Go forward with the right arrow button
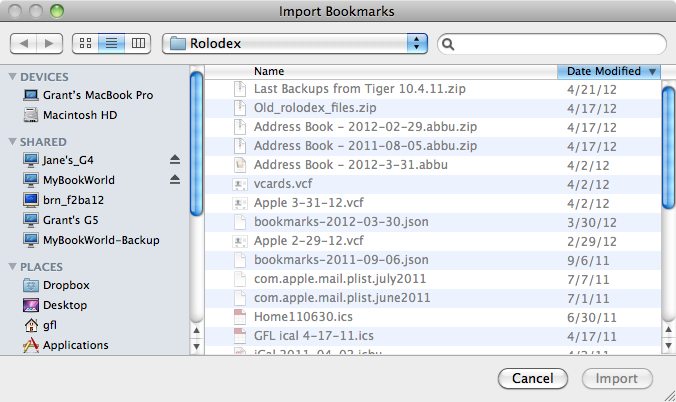This screenshot has width=676, height=402. tap(50, 44)
